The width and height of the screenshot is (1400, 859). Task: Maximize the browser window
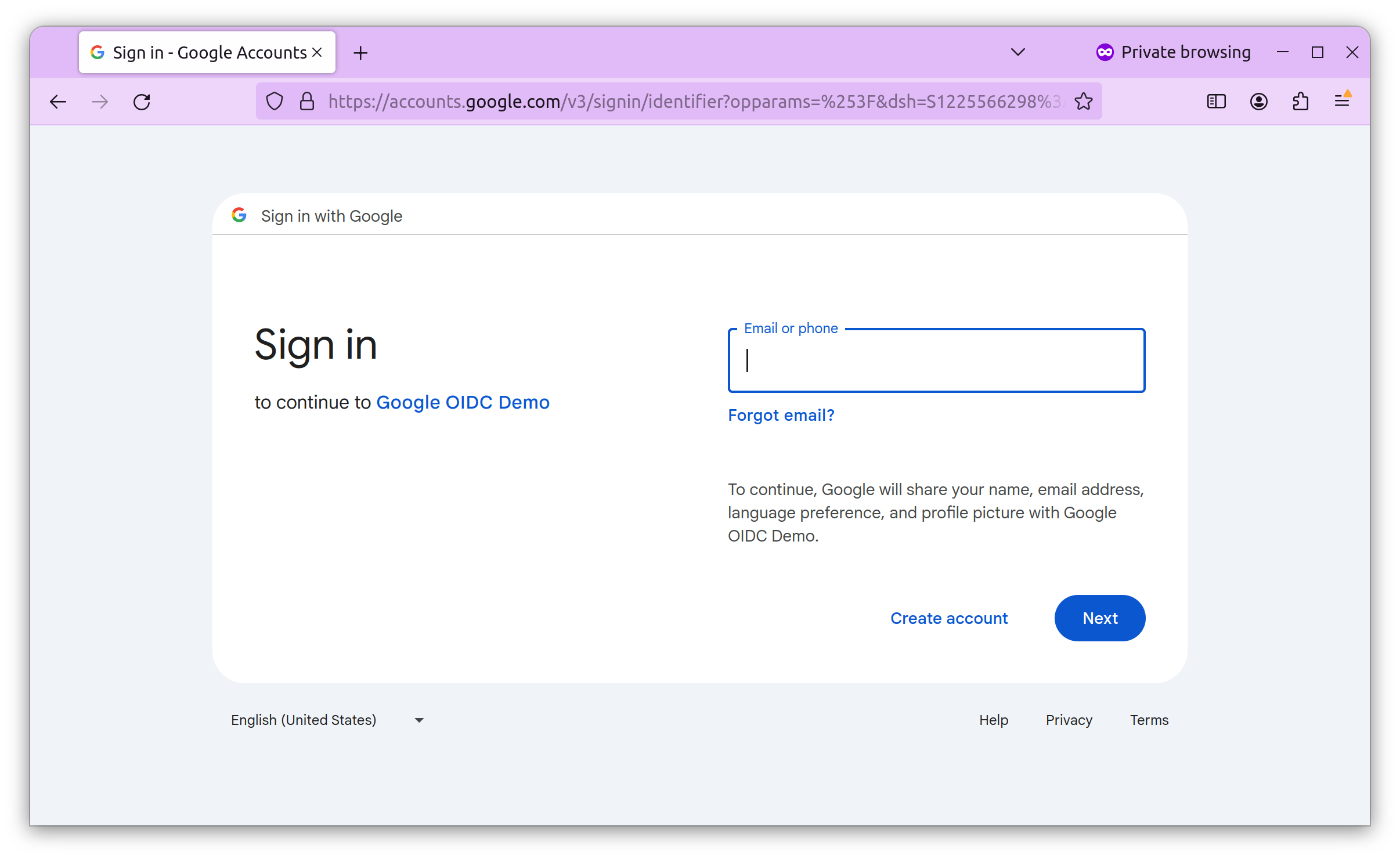pyautogui.click(x=1318, y=52)
